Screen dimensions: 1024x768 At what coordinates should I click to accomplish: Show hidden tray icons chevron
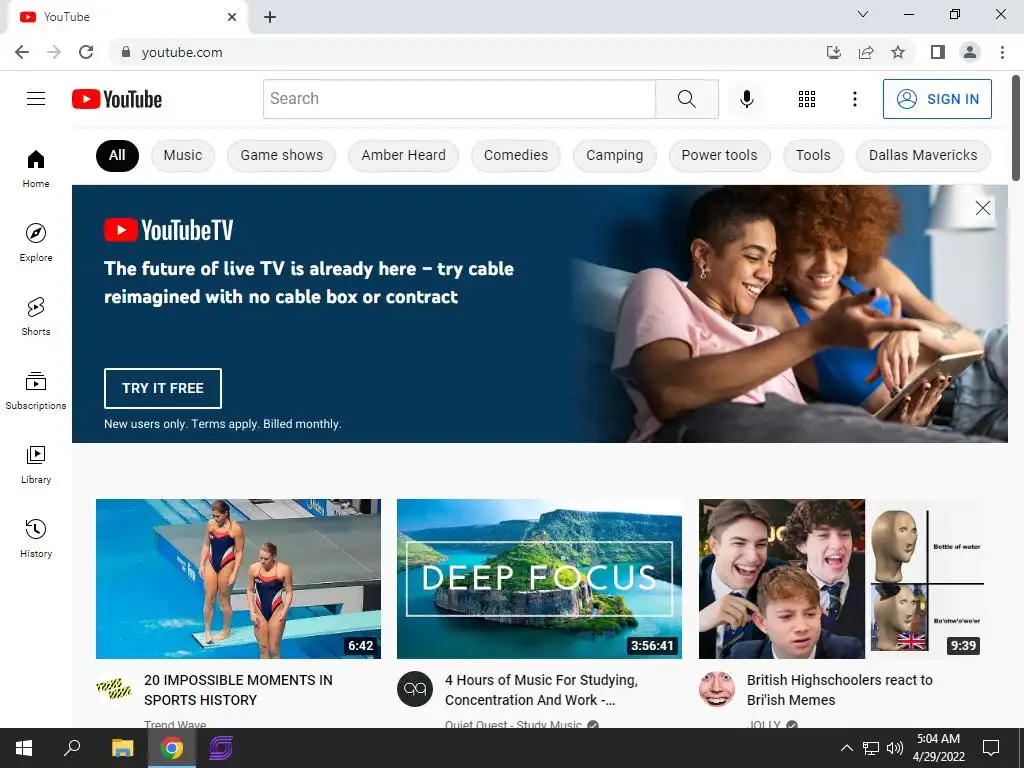(x=846, y=748)
